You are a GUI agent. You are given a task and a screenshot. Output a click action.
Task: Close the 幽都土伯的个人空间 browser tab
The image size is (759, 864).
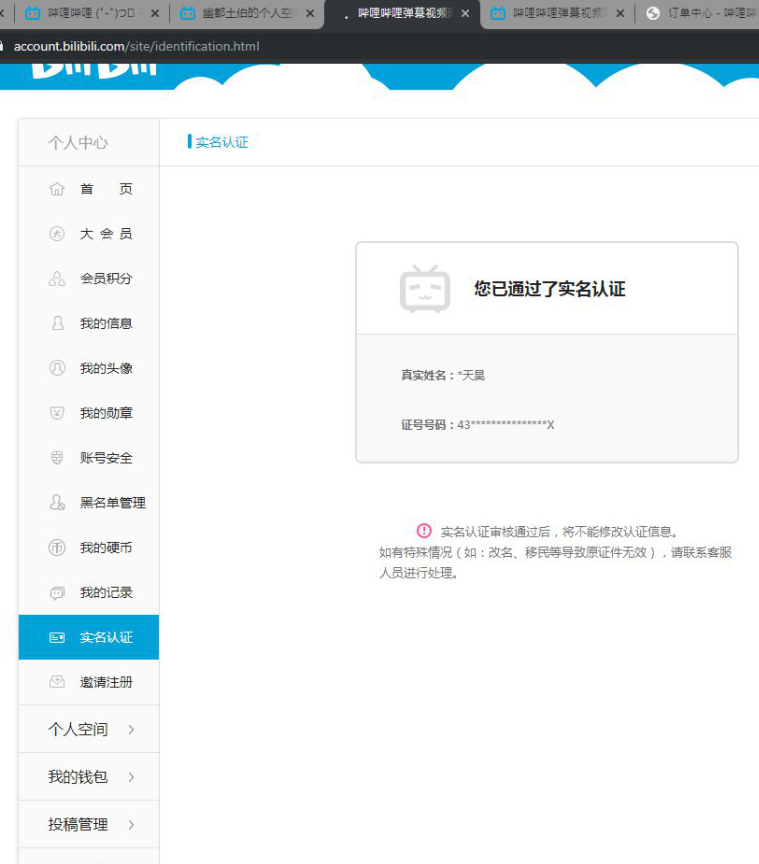click(x=310, y=14)
